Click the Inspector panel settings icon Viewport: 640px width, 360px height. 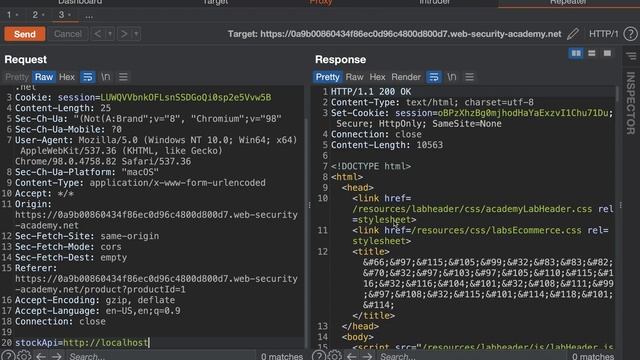tap(632, 55)
